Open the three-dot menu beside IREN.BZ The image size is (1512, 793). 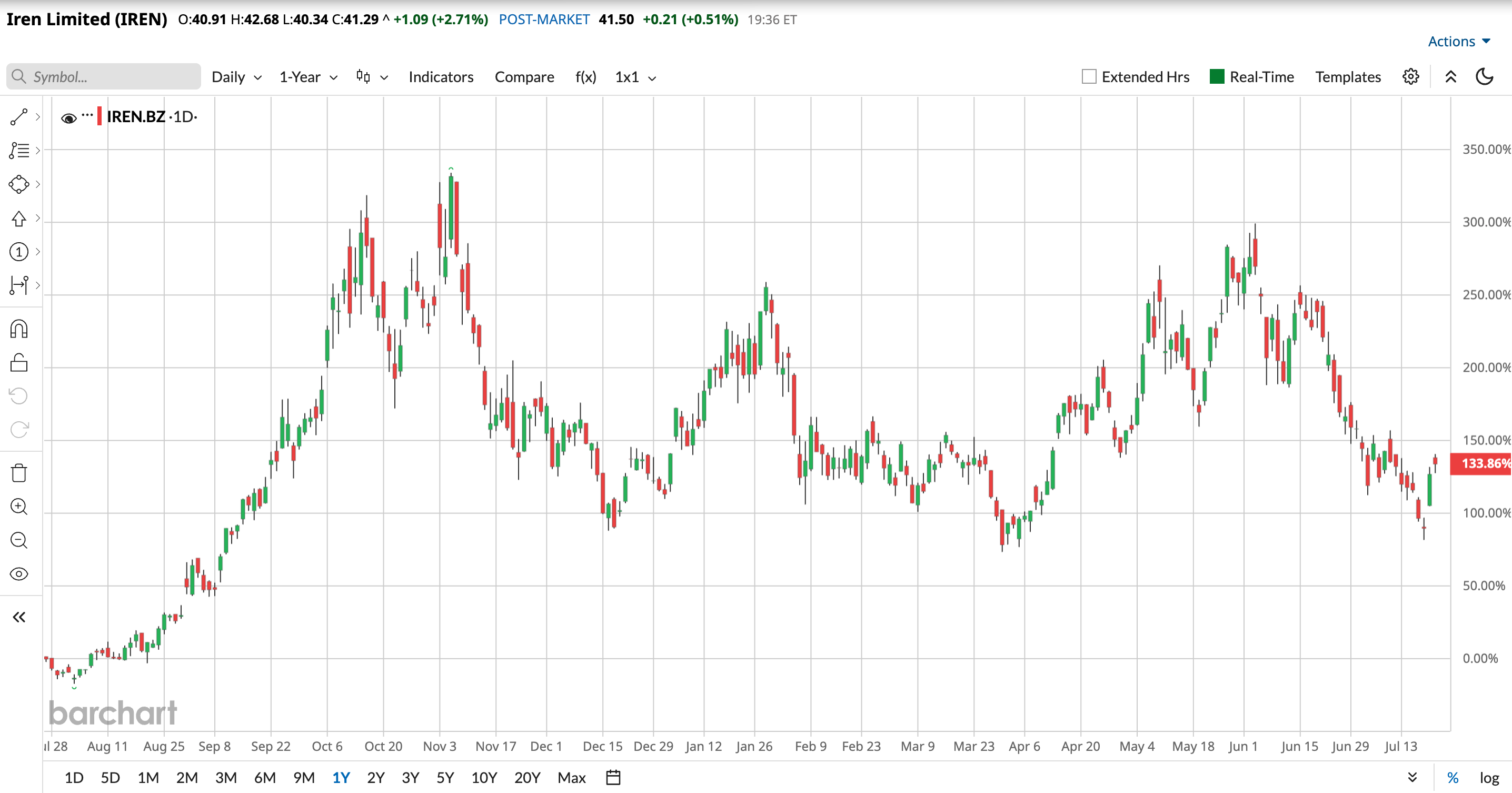87,115
